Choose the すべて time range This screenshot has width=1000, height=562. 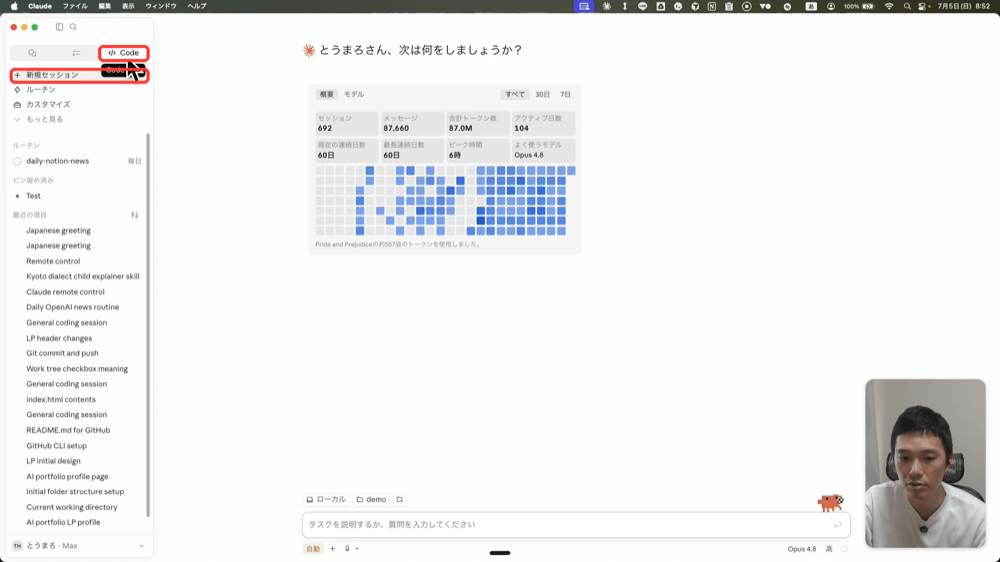tap(515, 94)
